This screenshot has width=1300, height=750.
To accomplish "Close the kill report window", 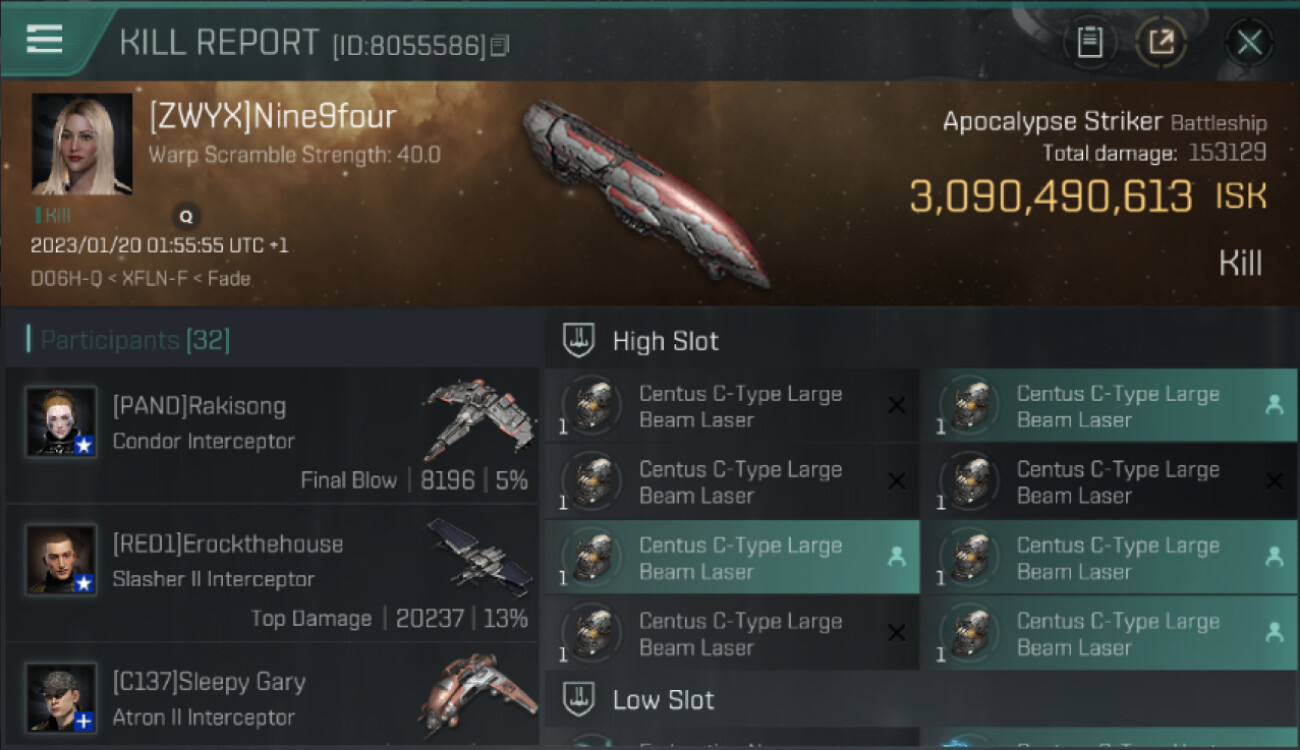I will pyautogui.click(x=1249, y=42).
